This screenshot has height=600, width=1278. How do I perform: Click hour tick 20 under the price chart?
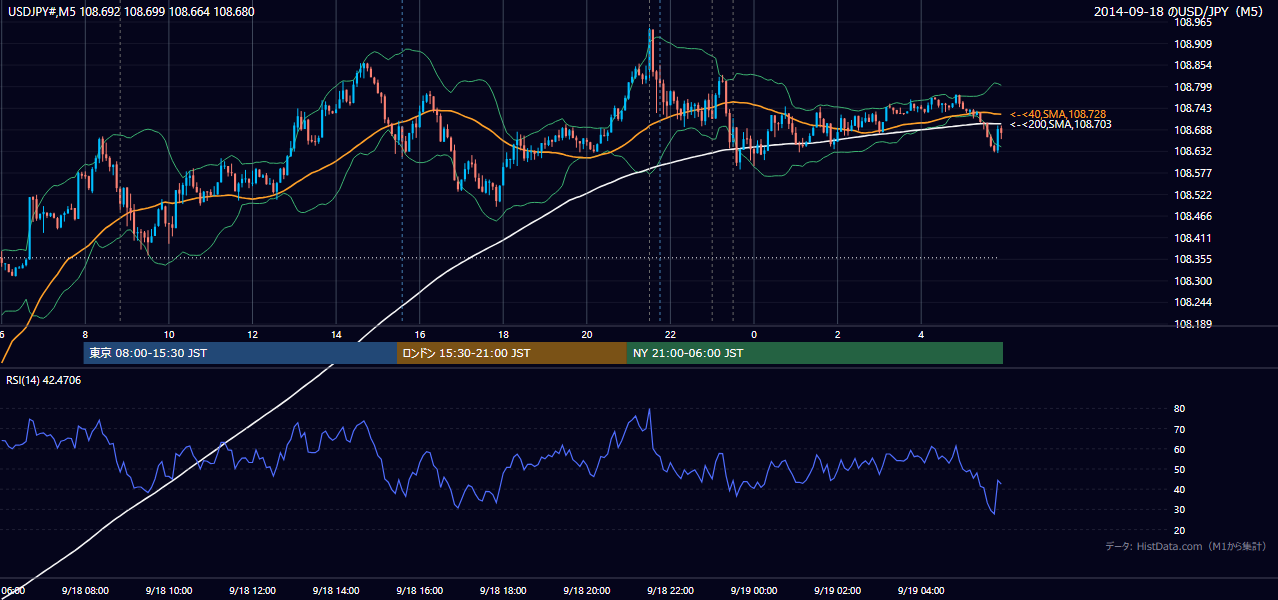pos(588,335)
